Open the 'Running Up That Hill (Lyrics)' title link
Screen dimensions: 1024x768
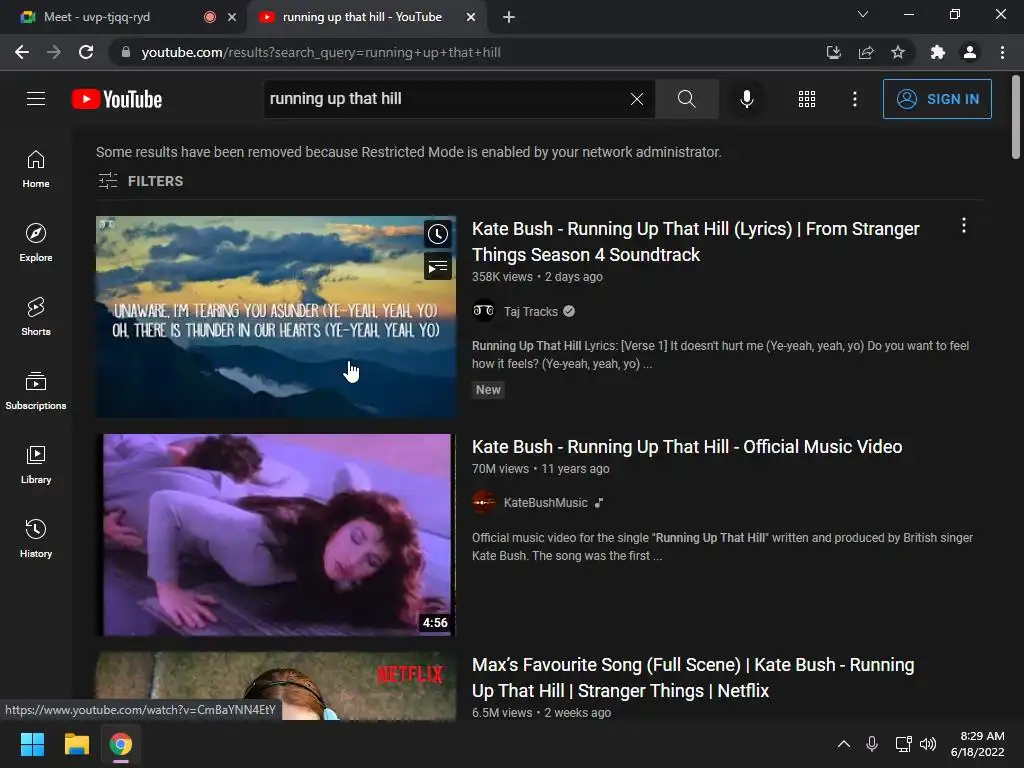tap(696, 242)
